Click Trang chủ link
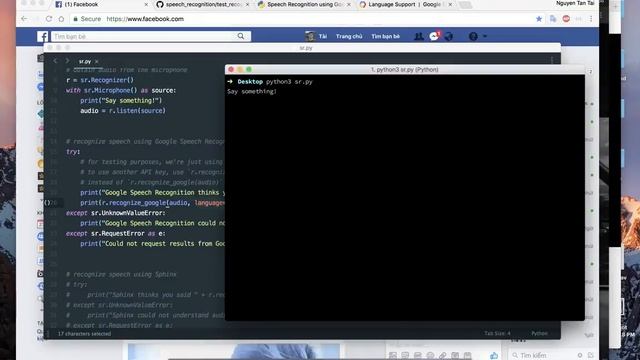 349,36
